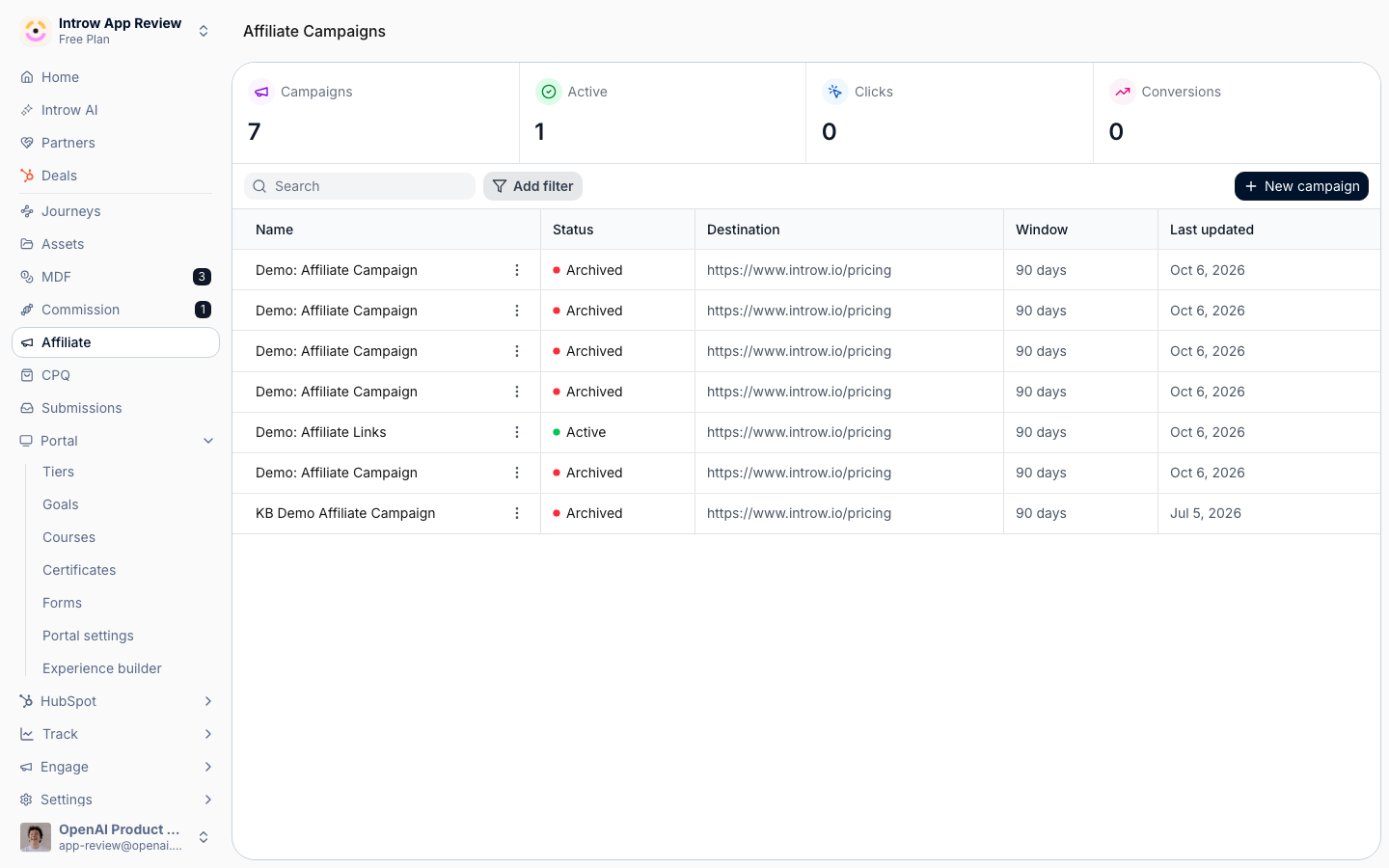Click the Introw AI sparkle icon

coord(27,110)
